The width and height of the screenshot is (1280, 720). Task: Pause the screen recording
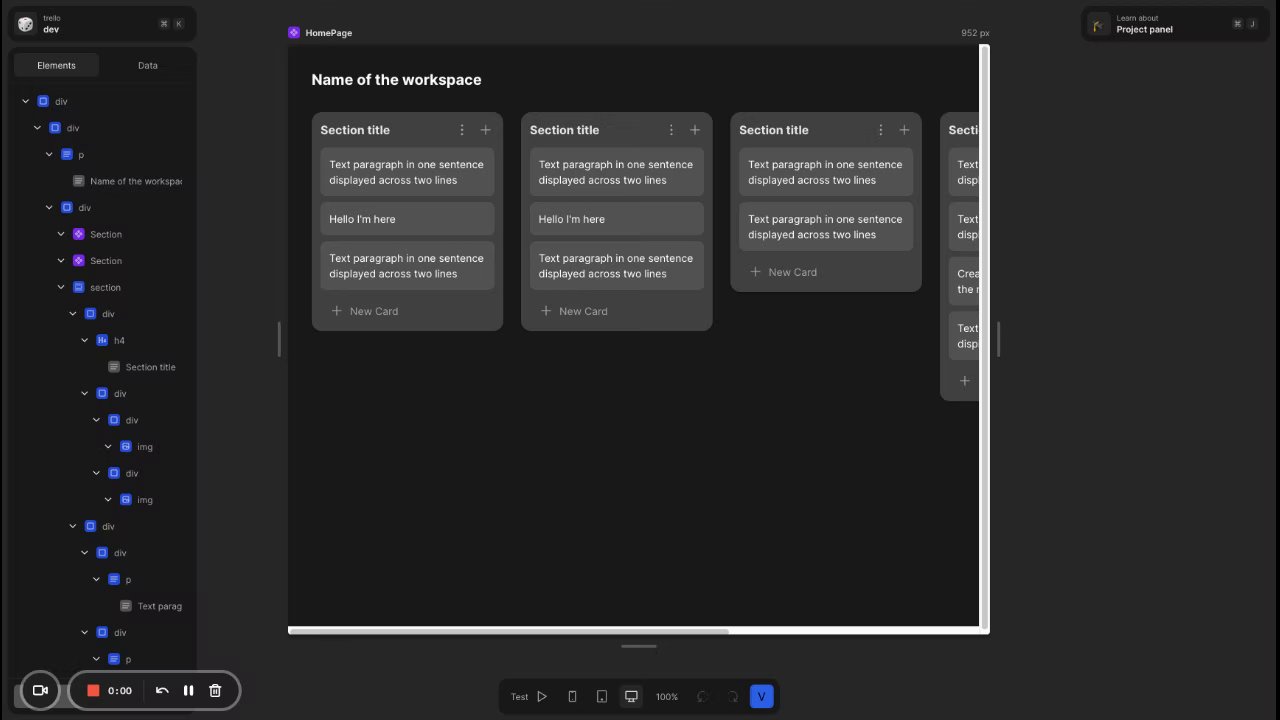coord(188,690)
